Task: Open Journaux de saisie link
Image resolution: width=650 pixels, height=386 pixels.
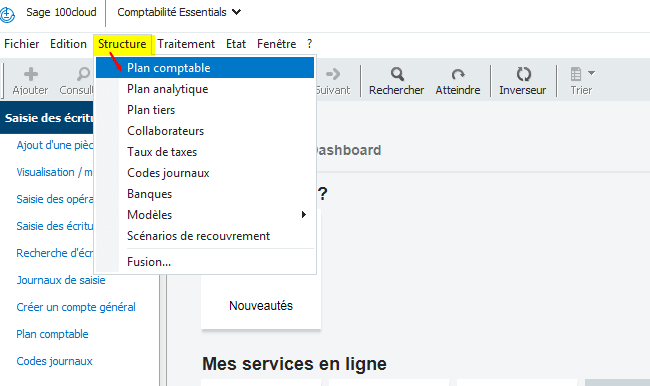Action: click(x=61, y=280)
